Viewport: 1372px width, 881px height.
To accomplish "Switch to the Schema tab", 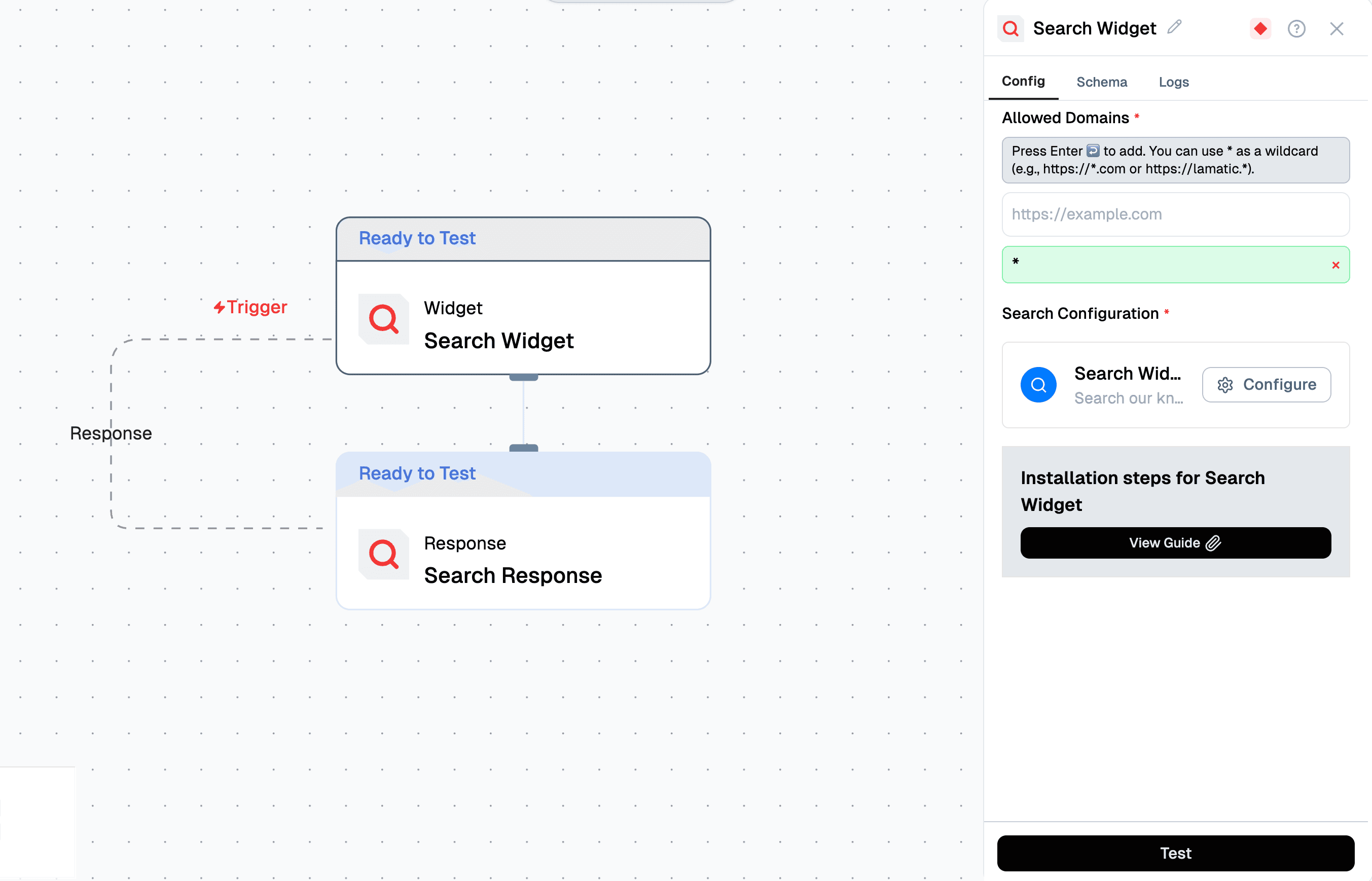I will click(1101, 82).
